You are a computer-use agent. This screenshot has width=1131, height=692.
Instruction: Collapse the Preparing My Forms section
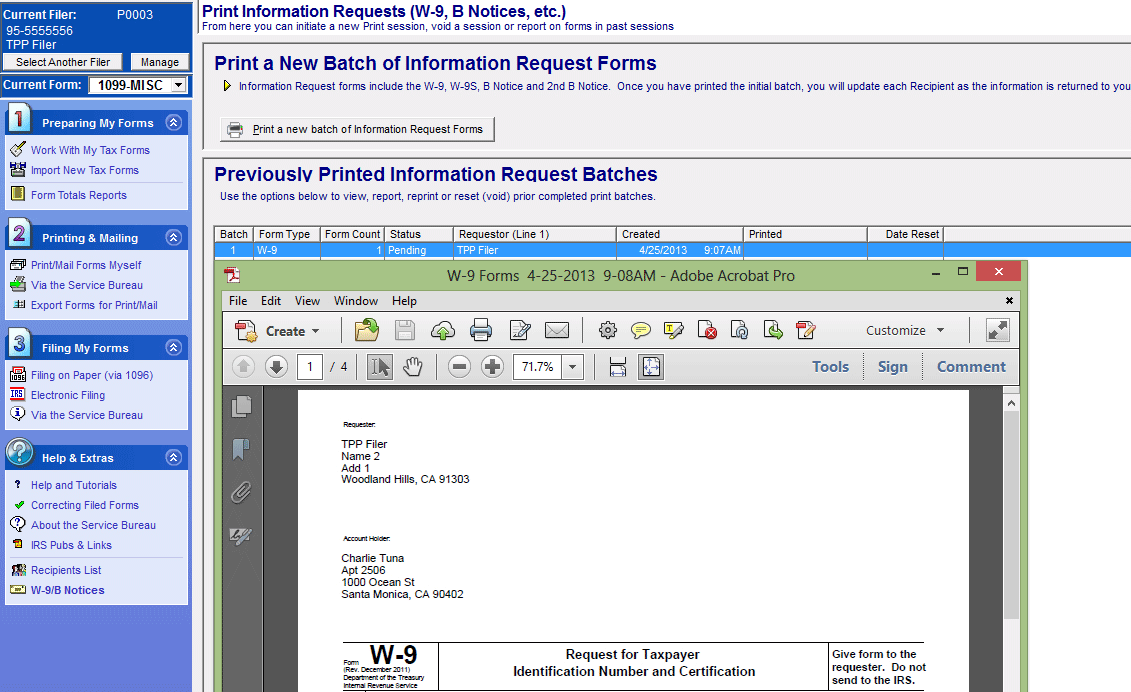click(x=174, y=123)
